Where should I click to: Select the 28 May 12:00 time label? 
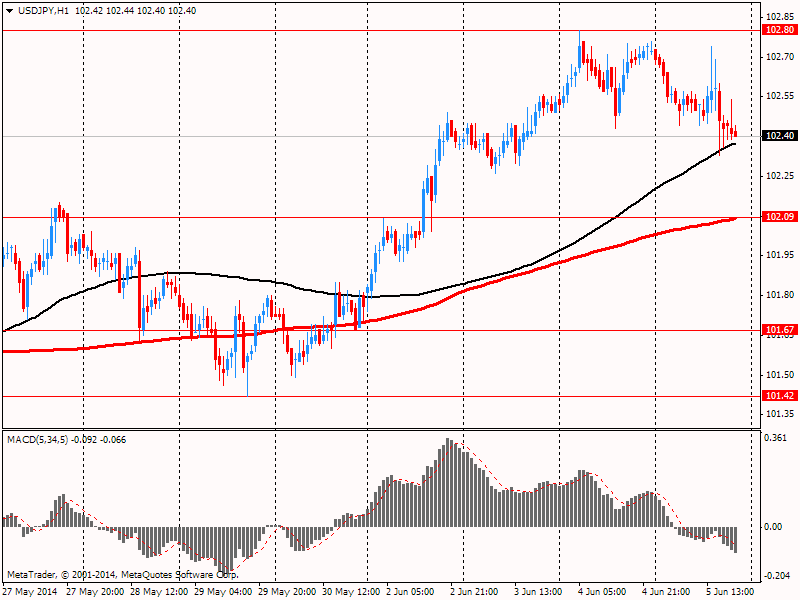coord(159,592)
